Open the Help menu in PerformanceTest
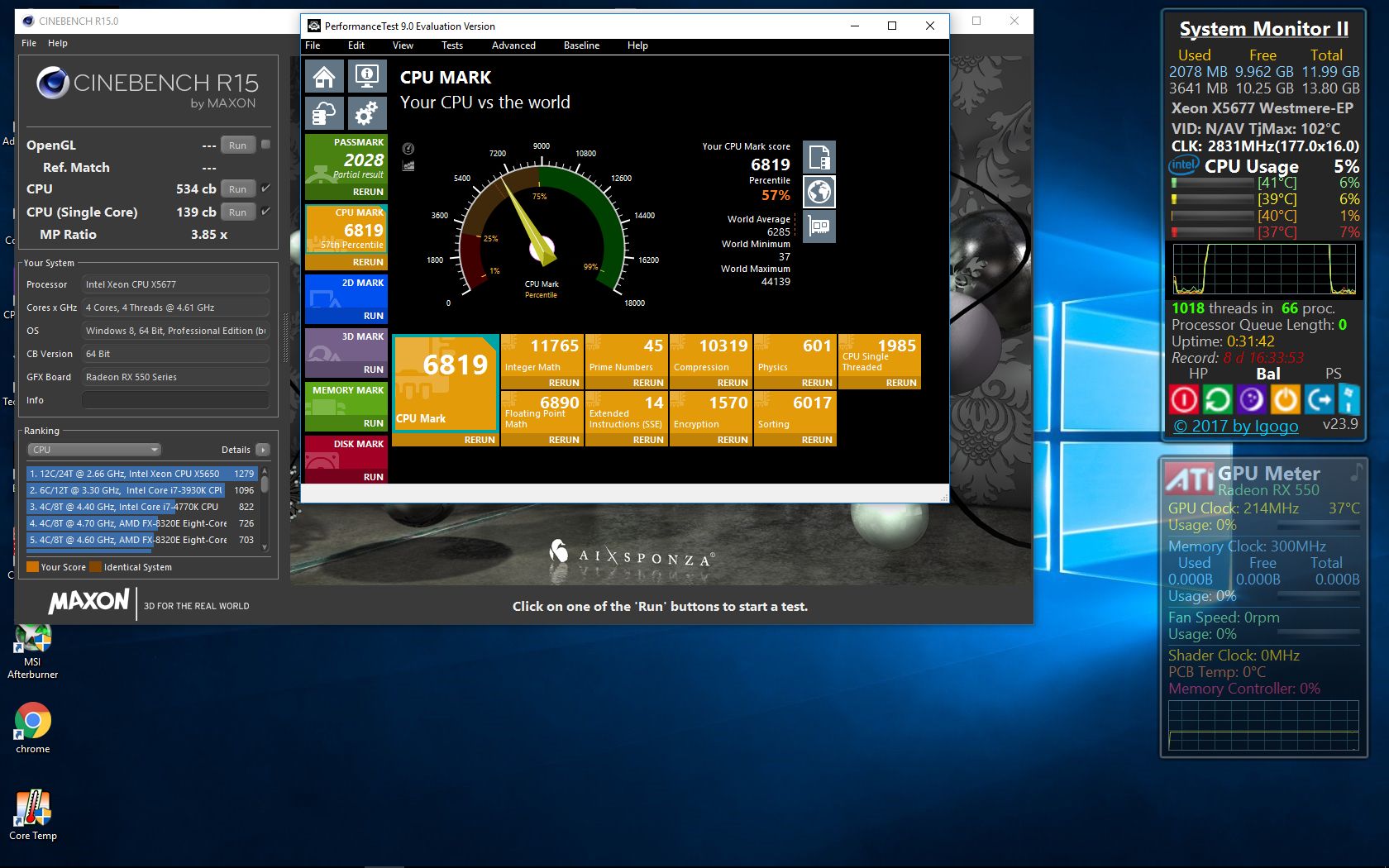The width and height of the screenshot is (1389, 868). point(637,45)
